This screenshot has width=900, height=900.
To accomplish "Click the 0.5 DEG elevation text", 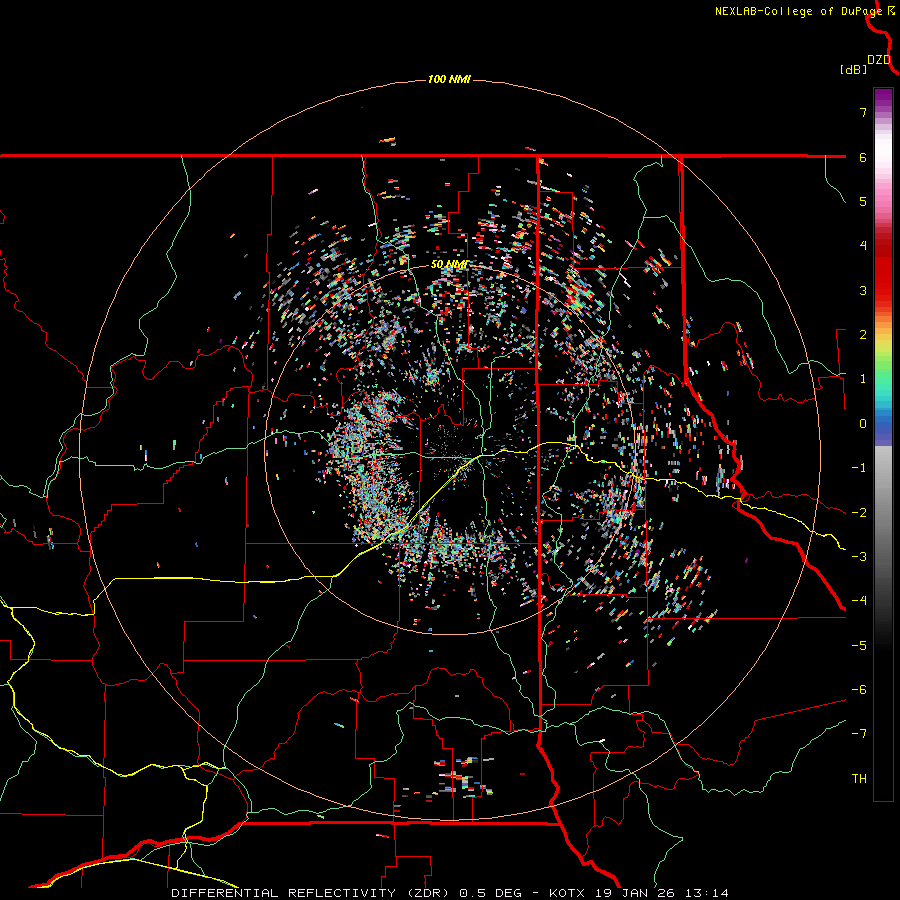I will pos(490,893).
